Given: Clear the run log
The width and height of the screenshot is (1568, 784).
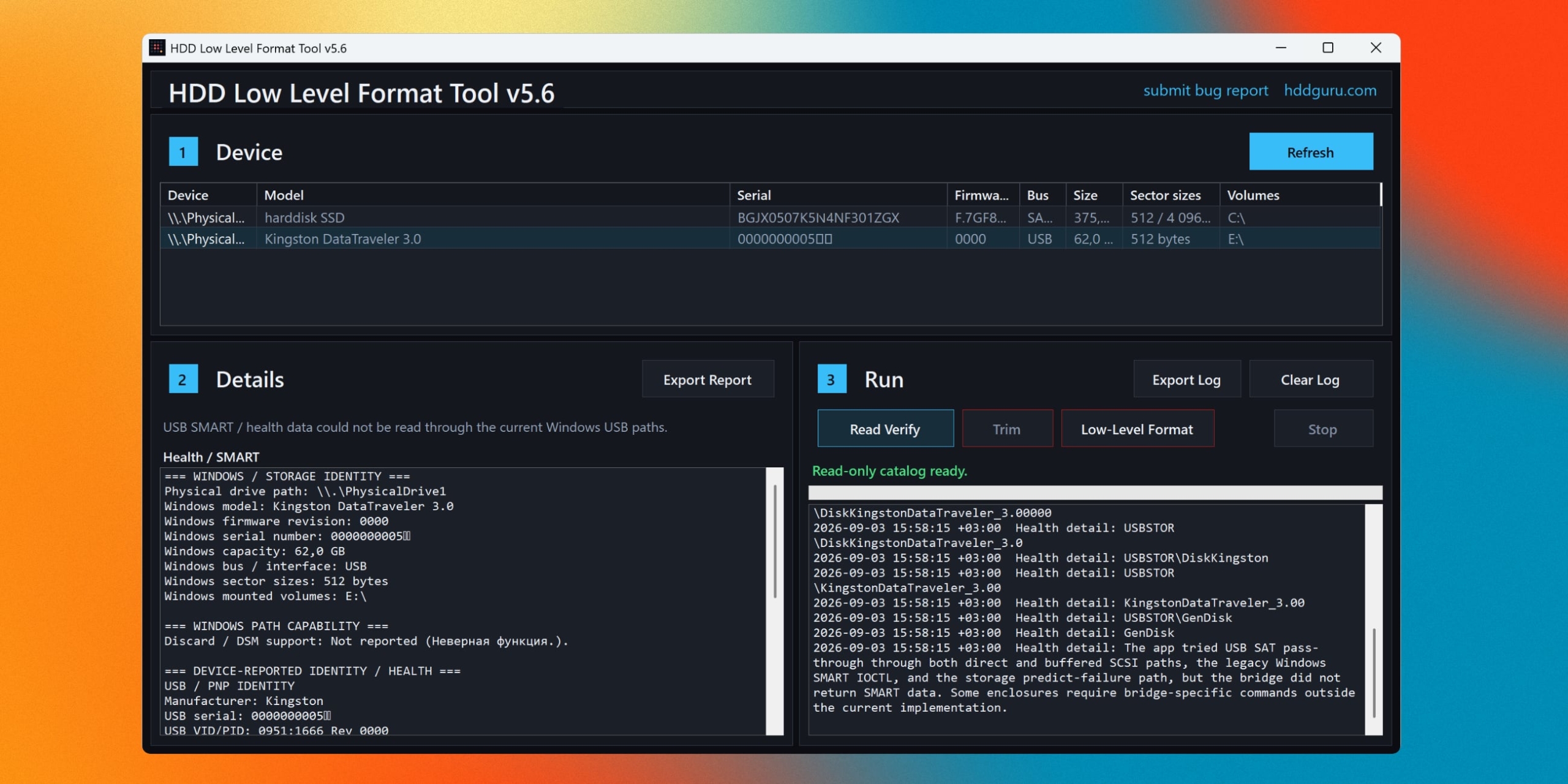Looking at the screenshot, I should pos(1311,379).
